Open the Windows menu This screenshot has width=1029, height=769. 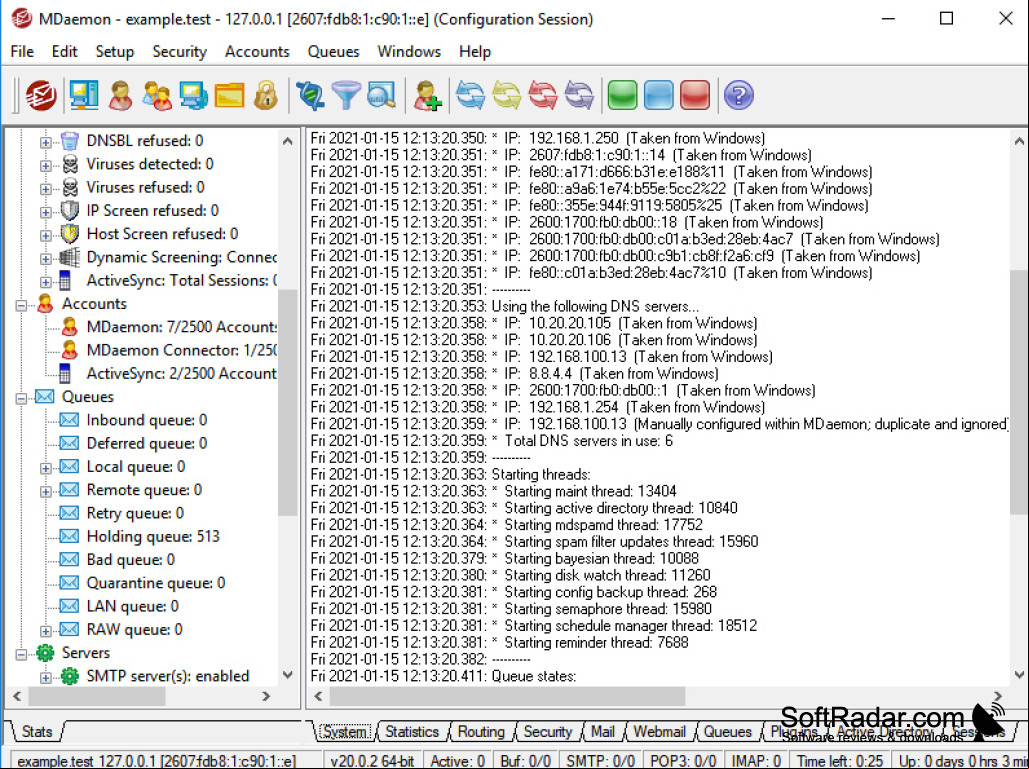click(x=409, y=51)
